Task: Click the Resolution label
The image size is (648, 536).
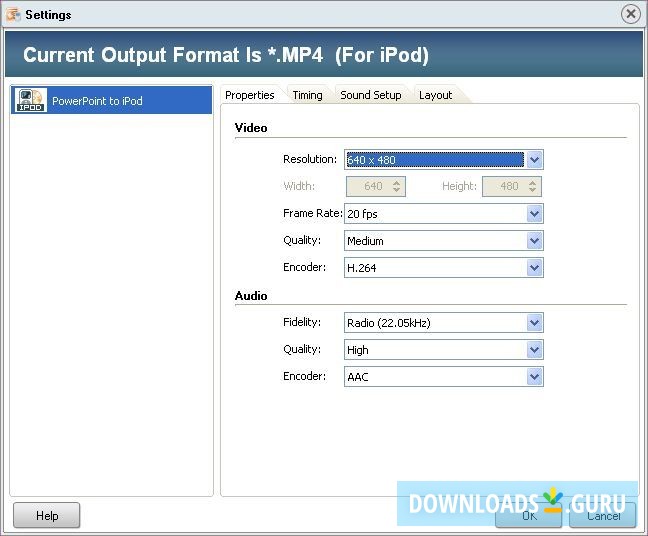Action: (x=310, y=159)
